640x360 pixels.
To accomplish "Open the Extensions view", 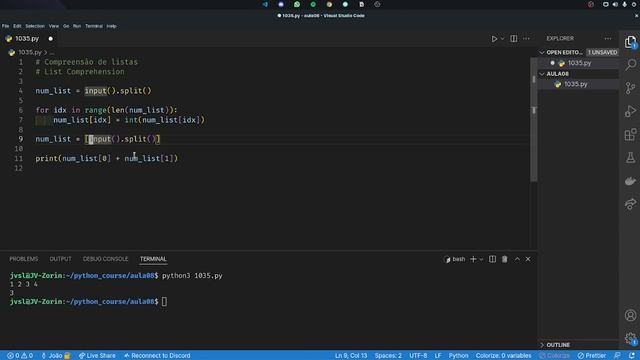I will (x=631, y=134).
